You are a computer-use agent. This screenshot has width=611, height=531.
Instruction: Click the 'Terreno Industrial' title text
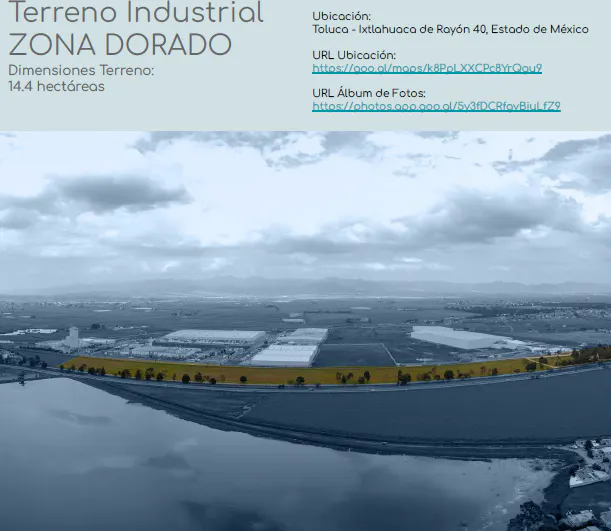pos(136,12)
